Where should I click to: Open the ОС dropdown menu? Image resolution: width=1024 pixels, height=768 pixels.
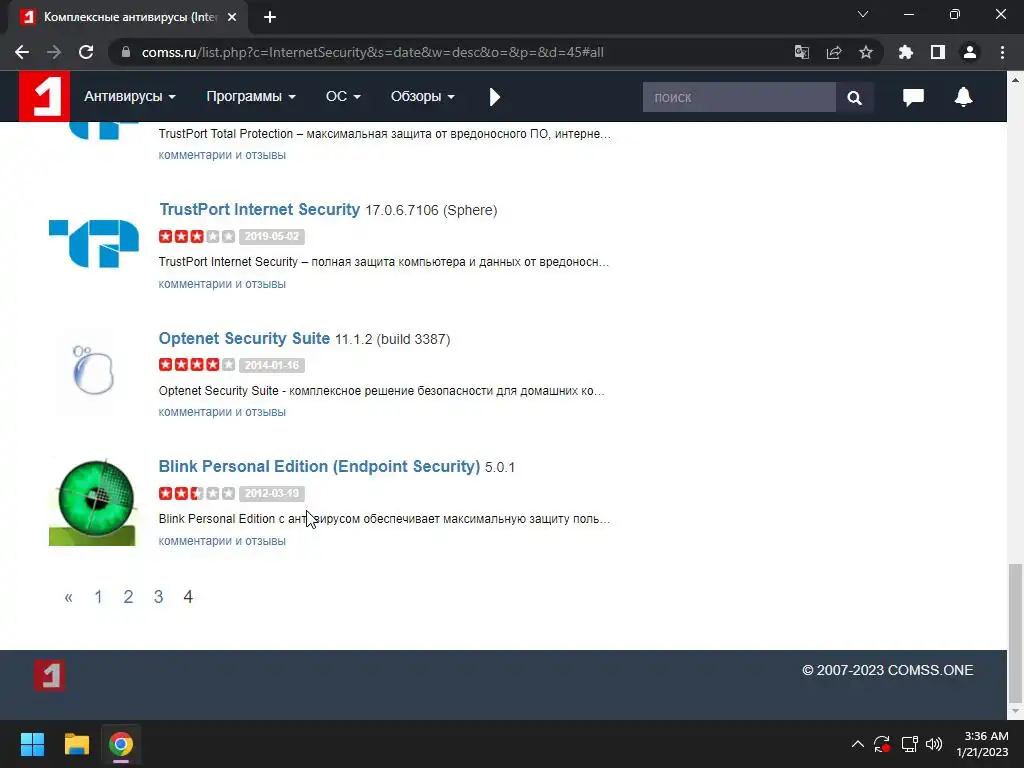click(343, 97)
